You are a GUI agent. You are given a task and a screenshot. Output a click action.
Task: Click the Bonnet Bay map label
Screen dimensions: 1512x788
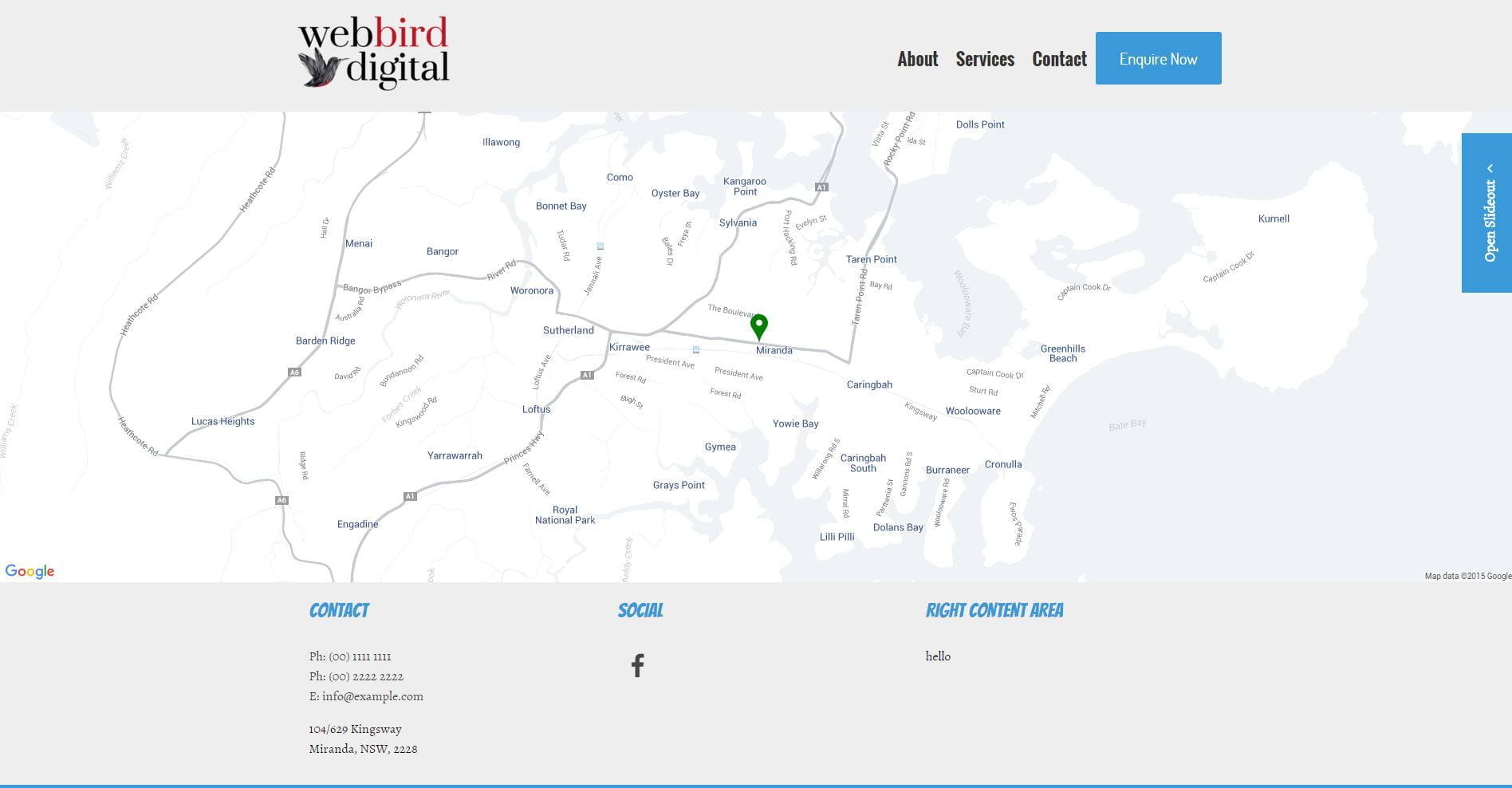(x=561, y=206)
